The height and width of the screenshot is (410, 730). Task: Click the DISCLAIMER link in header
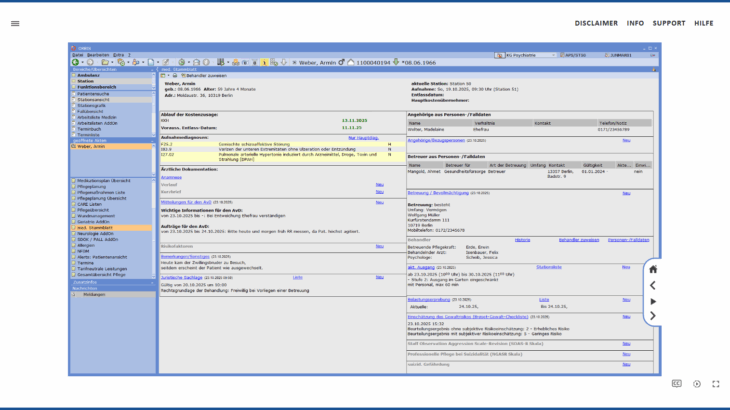pyautogui.click(x=595, y=22)
